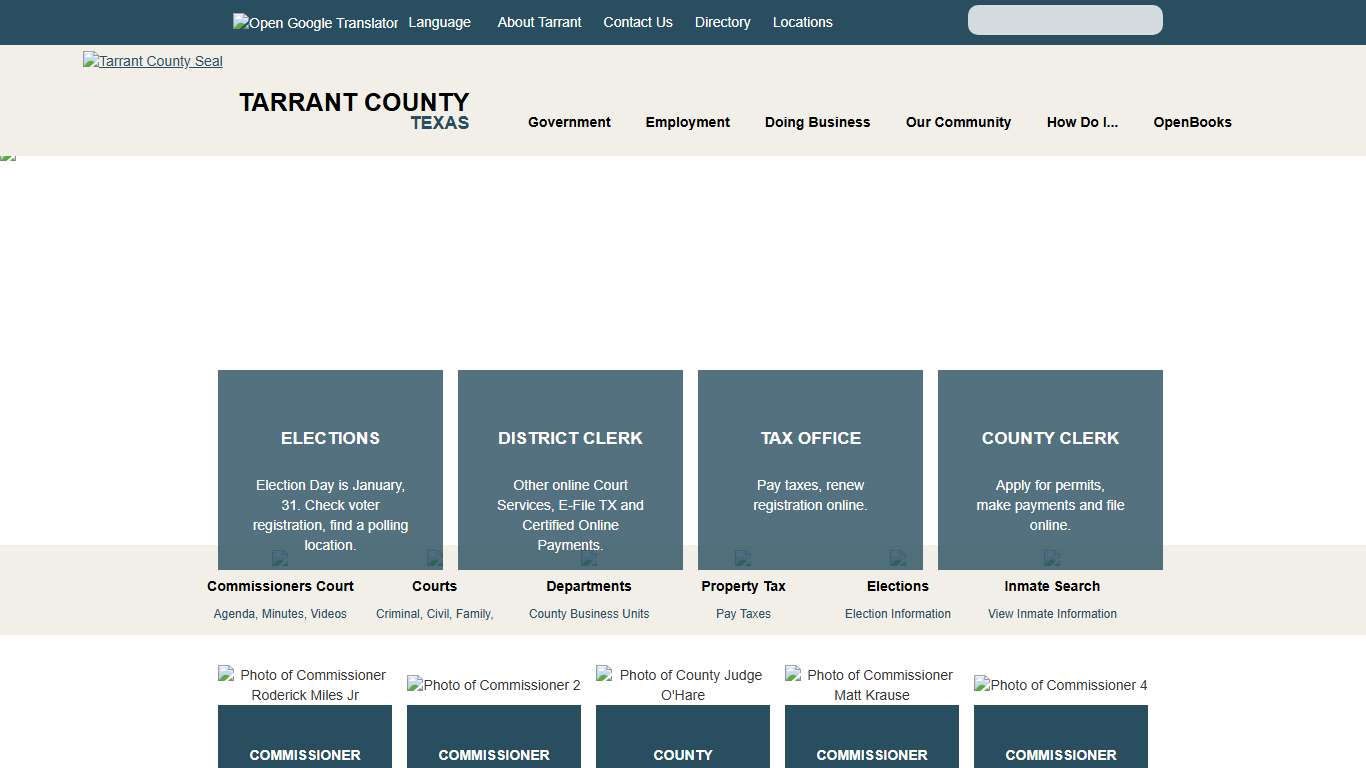
Task: Click the Departments quick access icon
Action: 589,559
